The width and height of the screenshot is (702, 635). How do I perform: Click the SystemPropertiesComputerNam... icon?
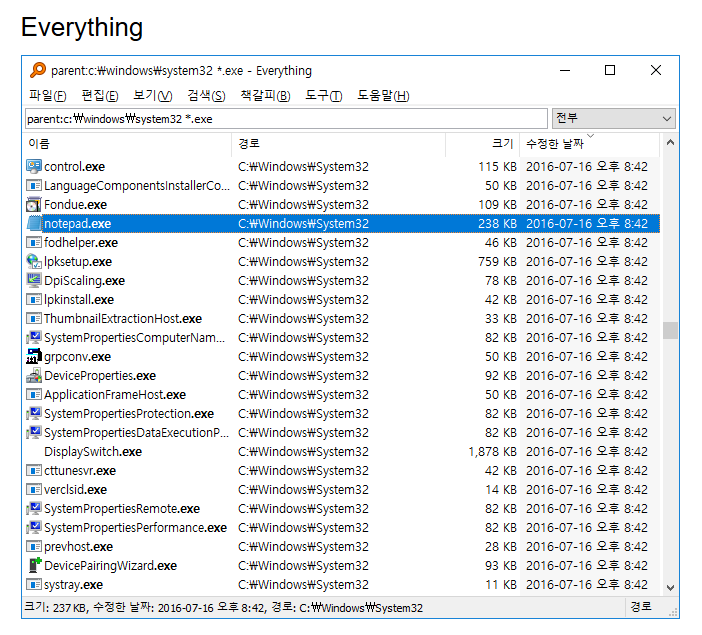click(34, 338)
